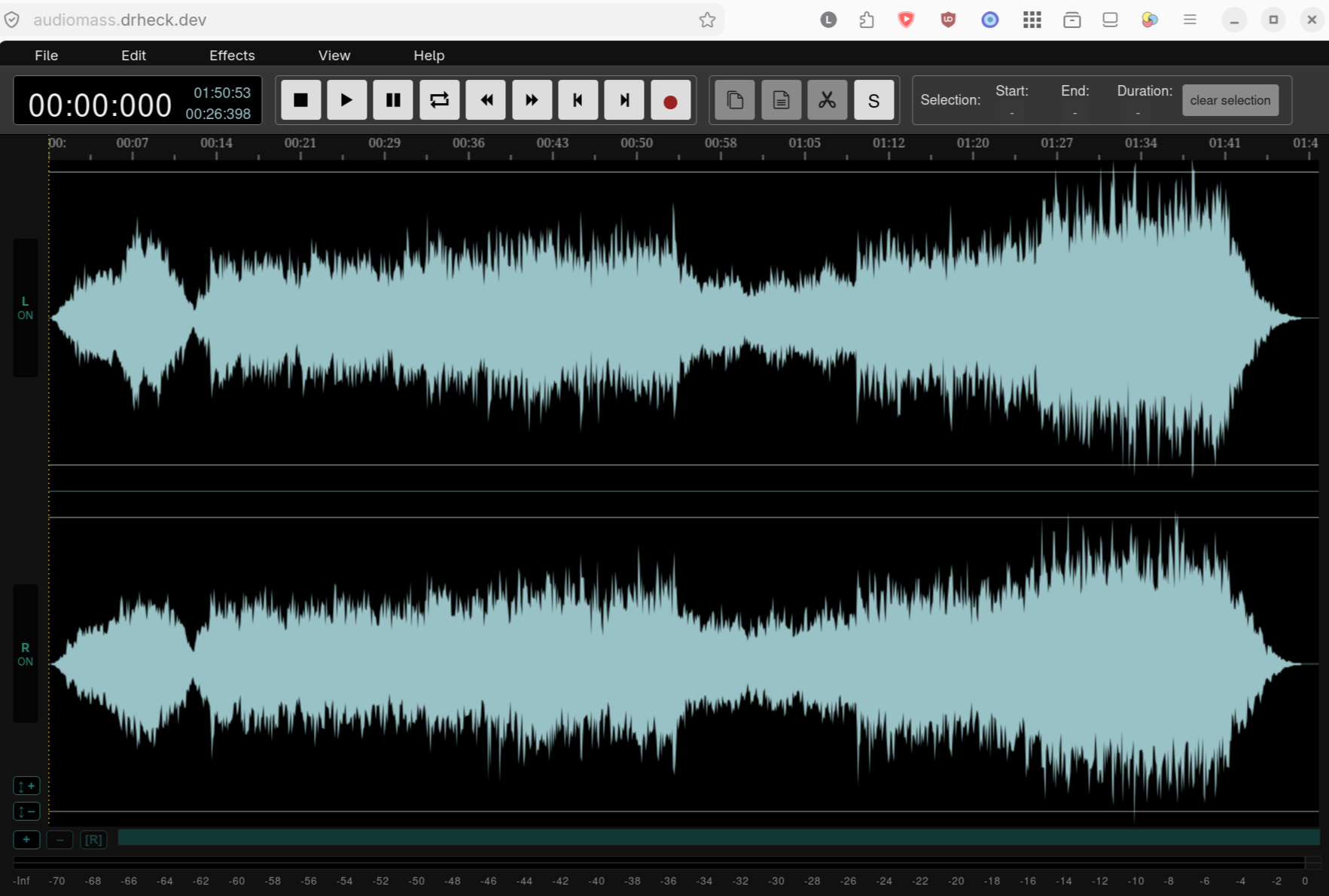The image size is (1329, 896).
Task: Bookmark this page with star icon
Action: (x=707, y=20)
